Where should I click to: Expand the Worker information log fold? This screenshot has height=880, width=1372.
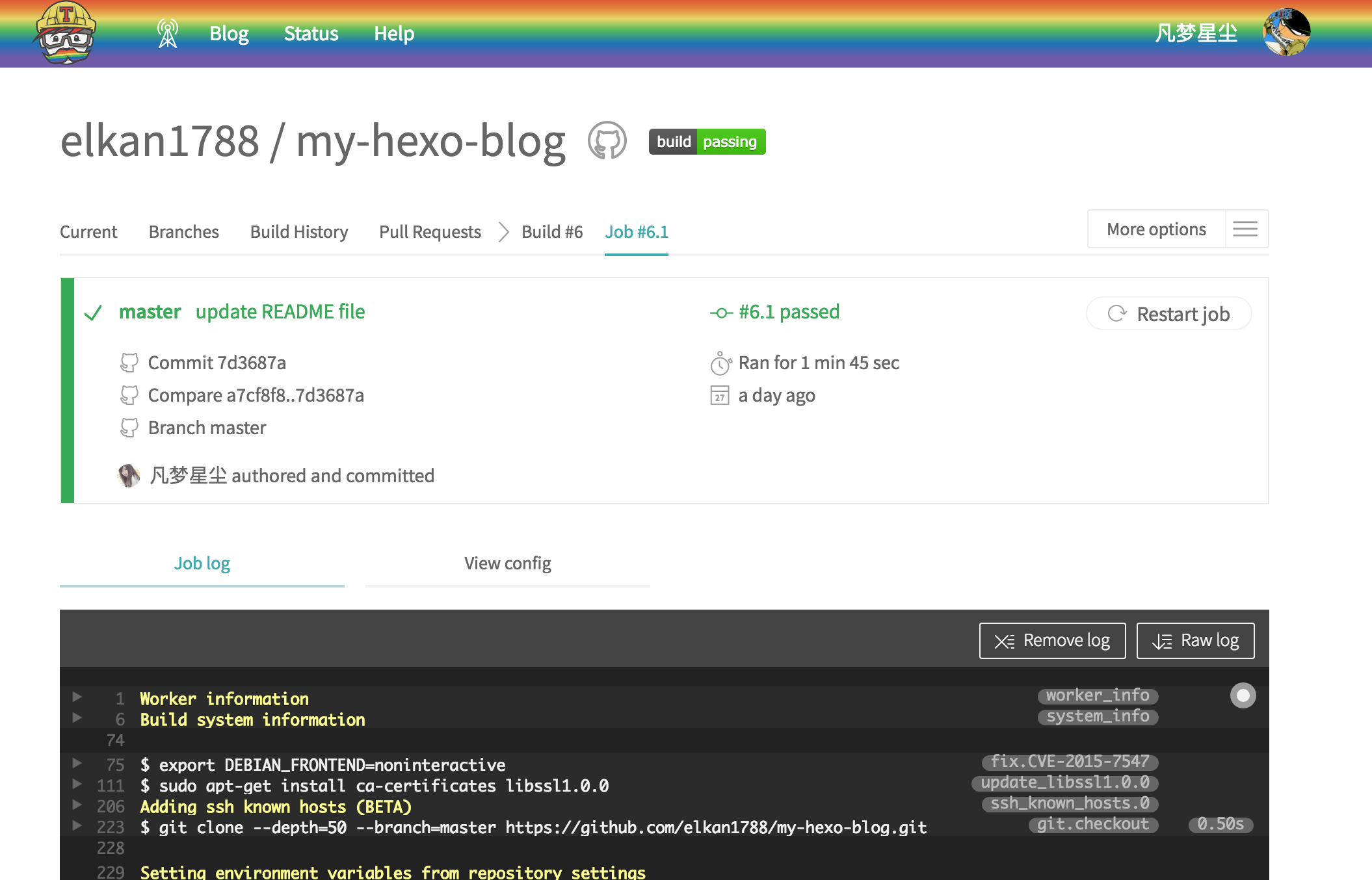click(x=77, y=697)
